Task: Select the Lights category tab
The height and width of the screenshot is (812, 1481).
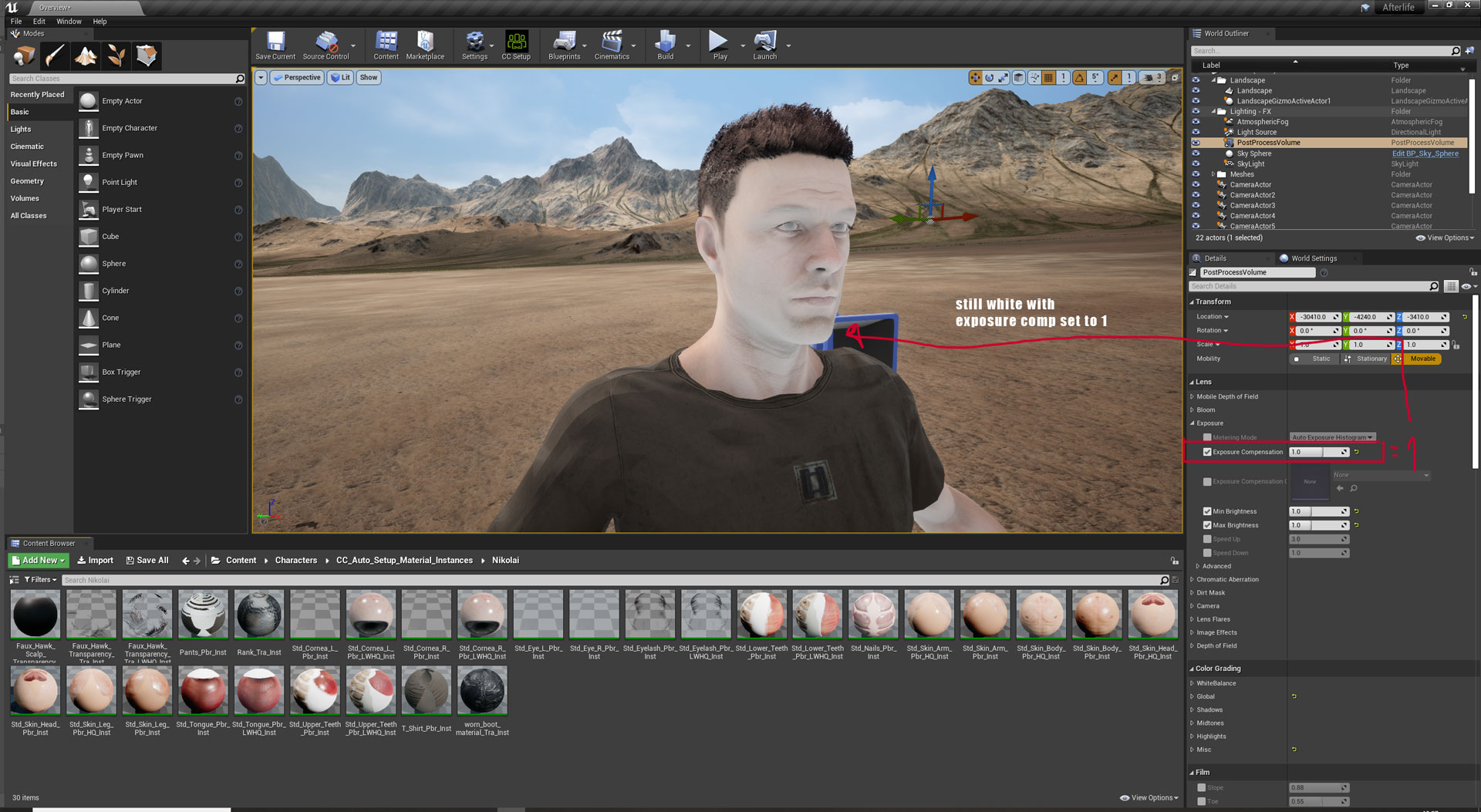Action: [21, 130]
